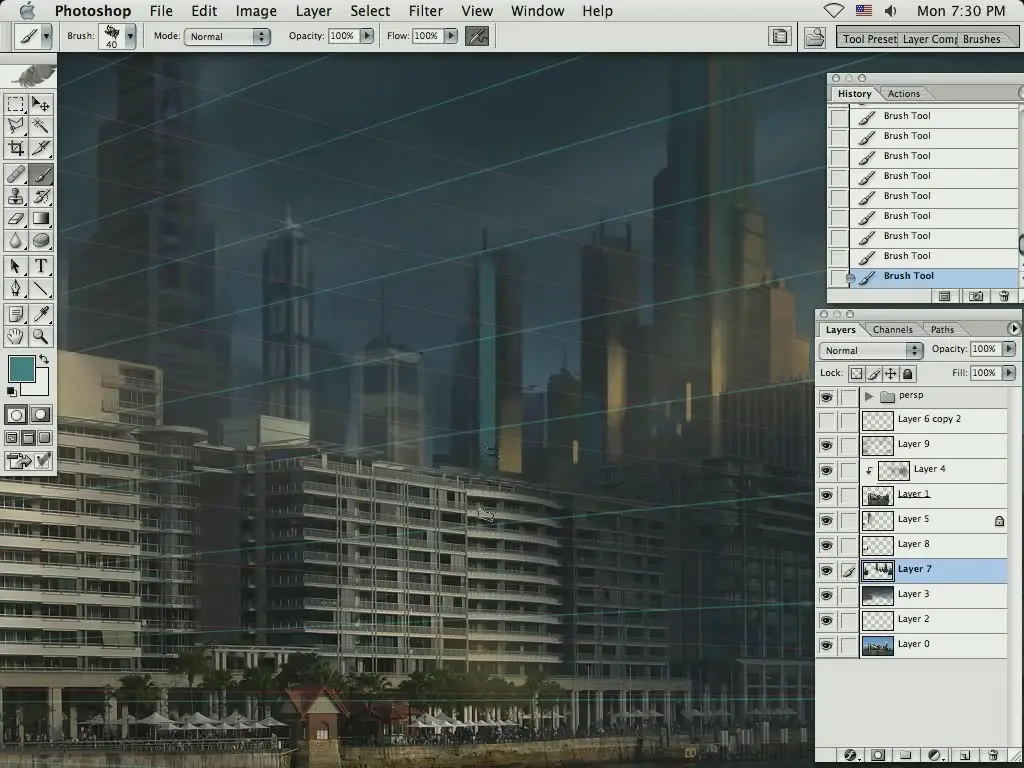Add a layer mask

tap(878, 755)
